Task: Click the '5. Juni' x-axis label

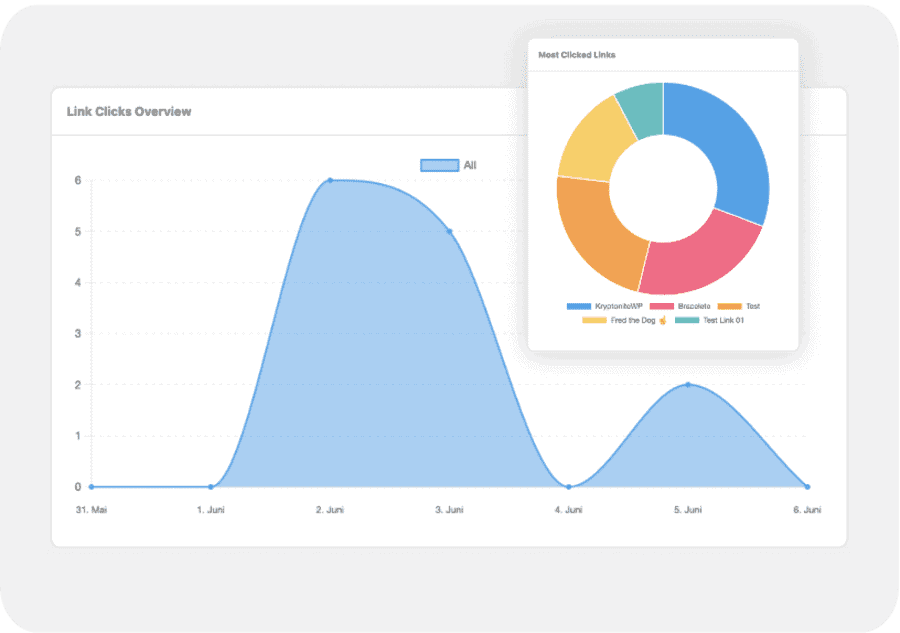Action: pos(688,510)
